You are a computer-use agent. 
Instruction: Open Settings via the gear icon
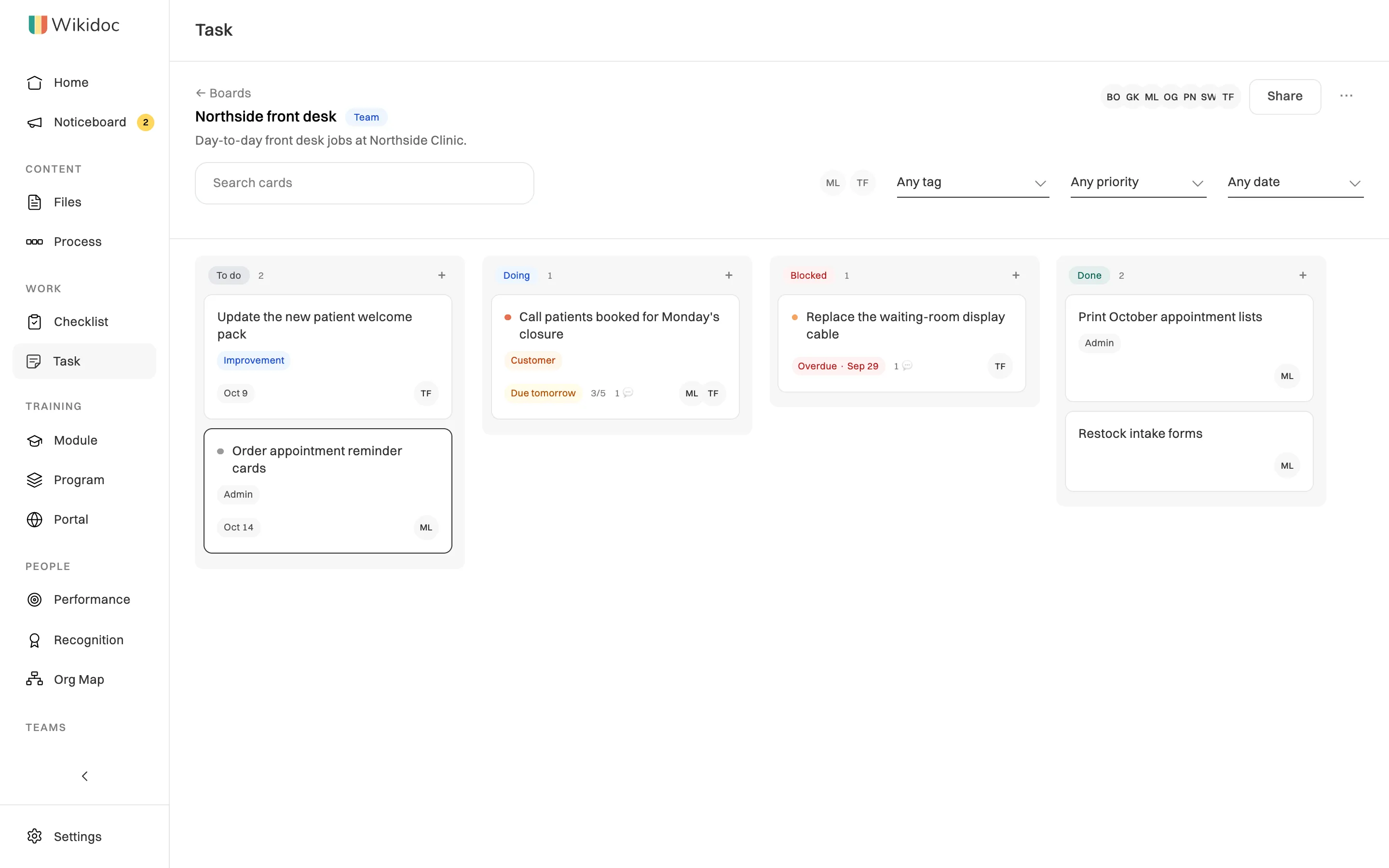point(34,836)
